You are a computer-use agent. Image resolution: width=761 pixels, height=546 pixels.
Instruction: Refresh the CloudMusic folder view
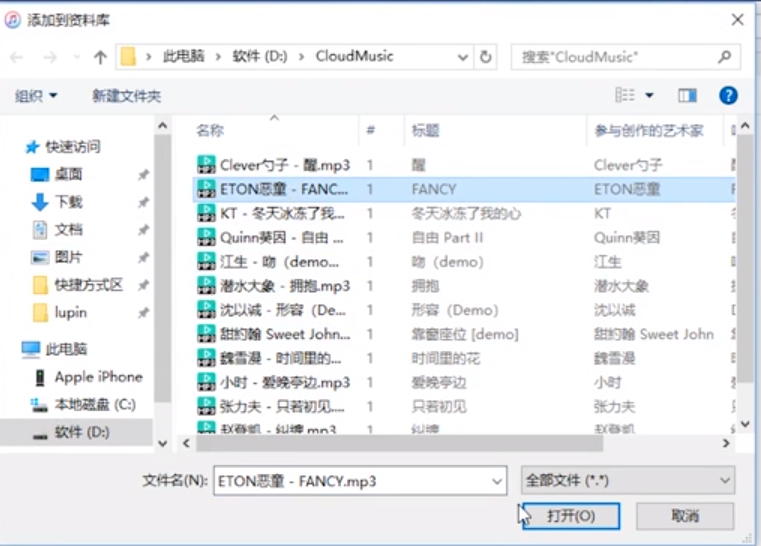(485, 57)
